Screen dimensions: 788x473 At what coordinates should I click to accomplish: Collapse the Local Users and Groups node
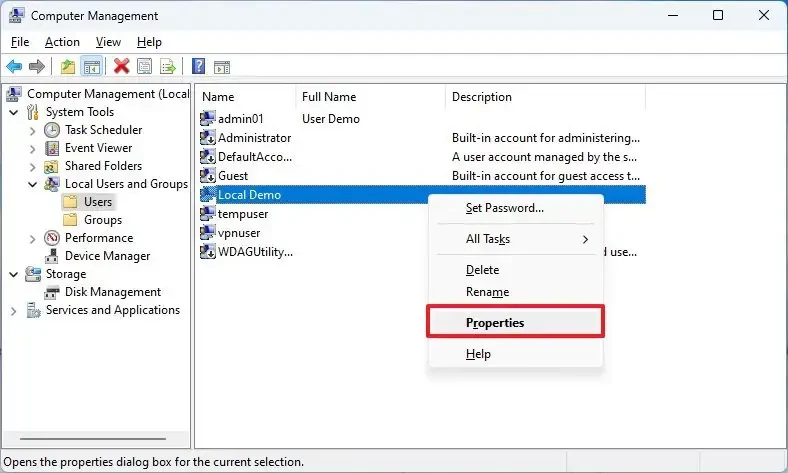click(x=33, y=184)
